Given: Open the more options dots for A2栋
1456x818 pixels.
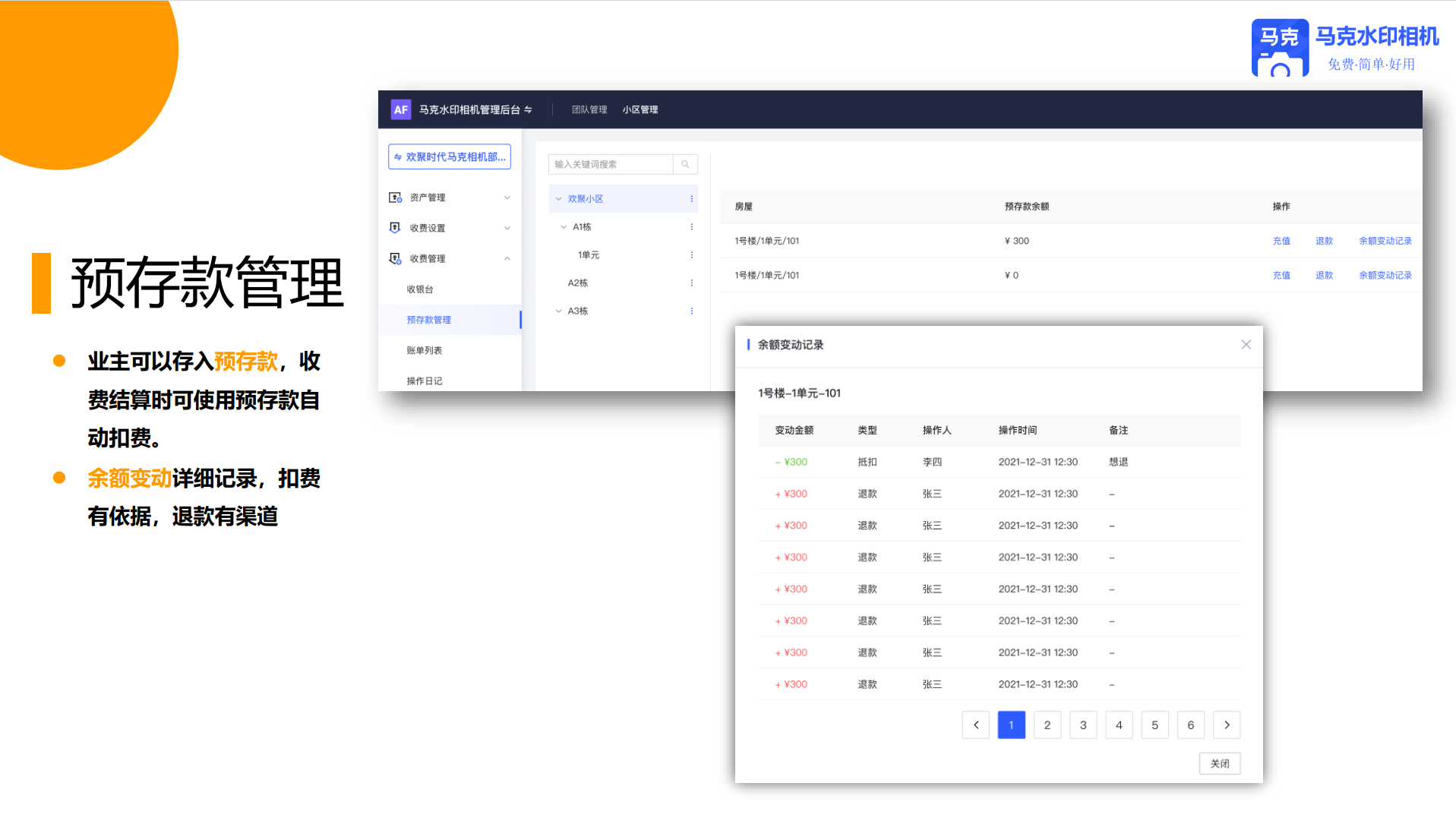Looking at the screenshot, I should [x=691, y=283].
